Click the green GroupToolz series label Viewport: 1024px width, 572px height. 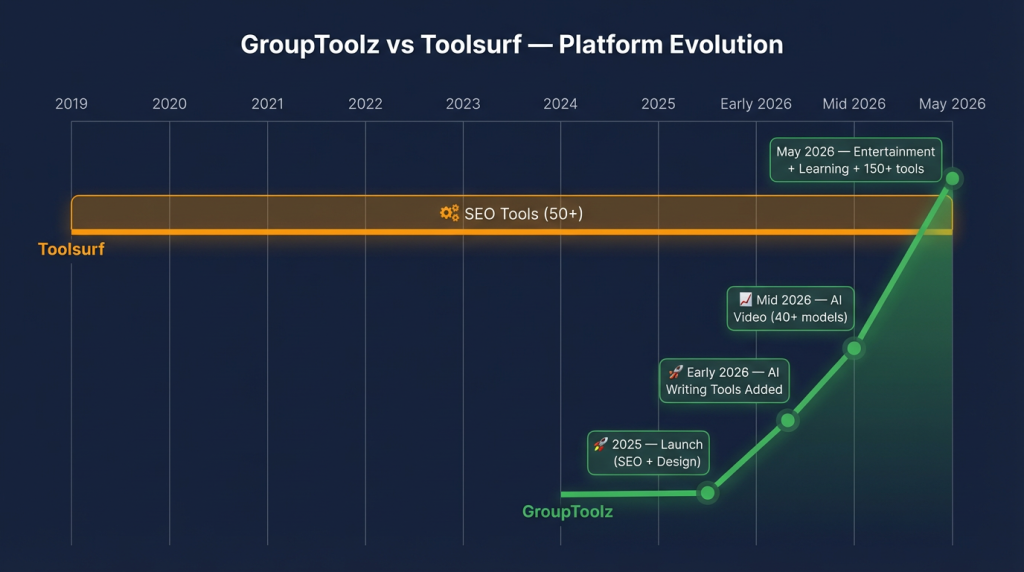click(568, 511)
